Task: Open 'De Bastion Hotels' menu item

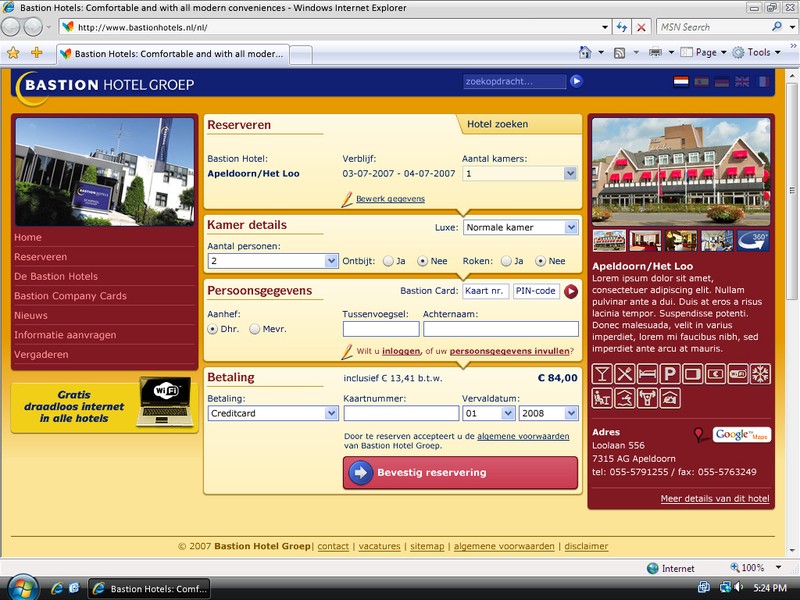Action: point(56,276)
